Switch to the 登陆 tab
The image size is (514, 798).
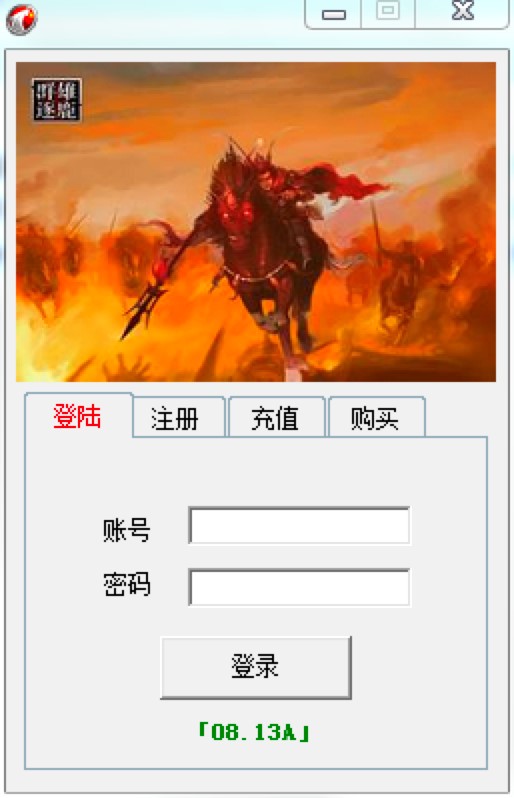click(x=78, y=416)
